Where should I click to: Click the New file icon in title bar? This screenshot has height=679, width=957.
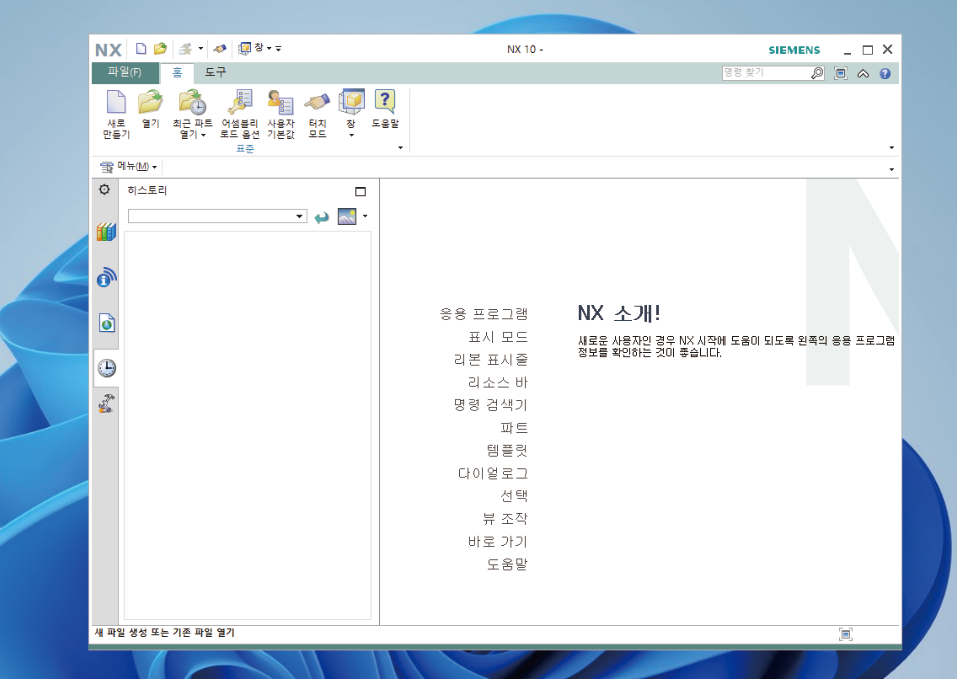(141, 48)
